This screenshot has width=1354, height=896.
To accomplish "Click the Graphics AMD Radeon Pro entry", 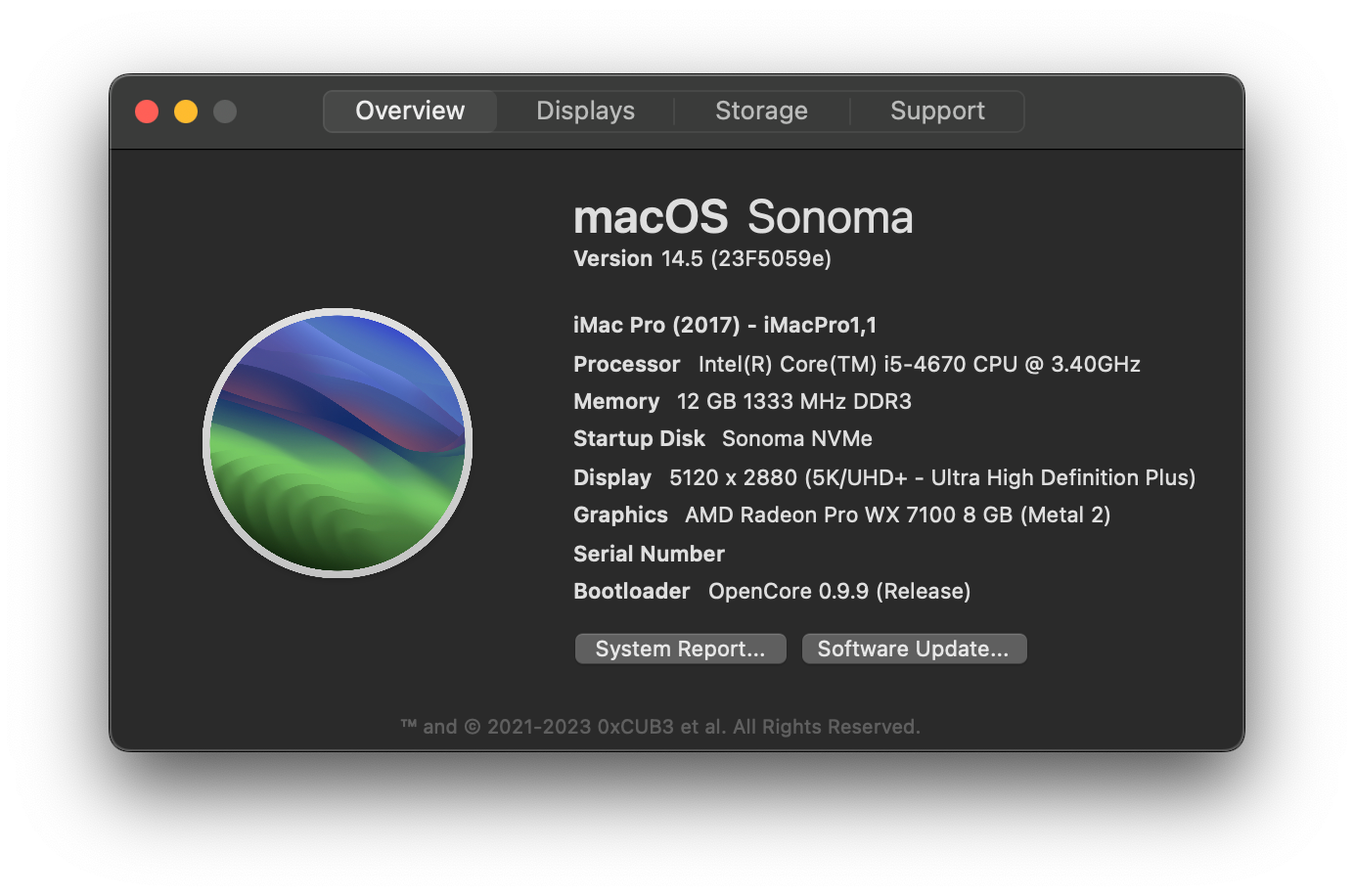I will point(841,515).
